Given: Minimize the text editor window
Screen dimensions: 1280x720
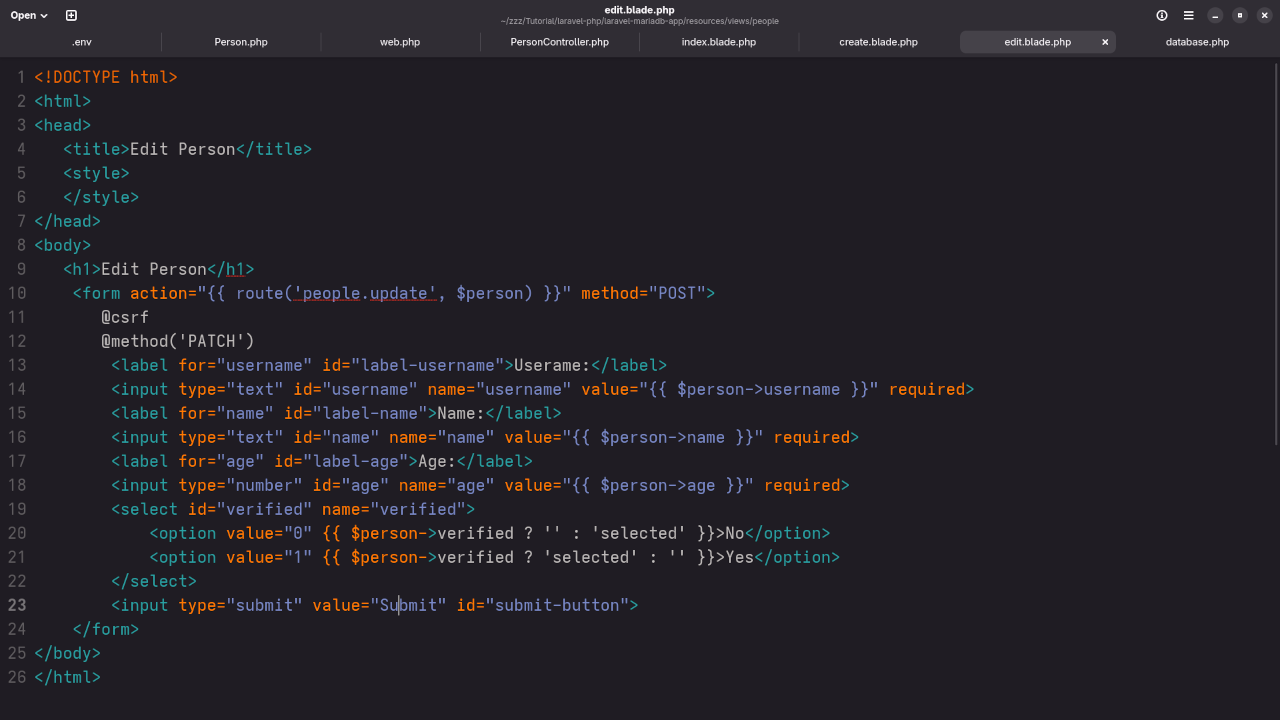Looking at the screenshot, I should coord(1215,15).
